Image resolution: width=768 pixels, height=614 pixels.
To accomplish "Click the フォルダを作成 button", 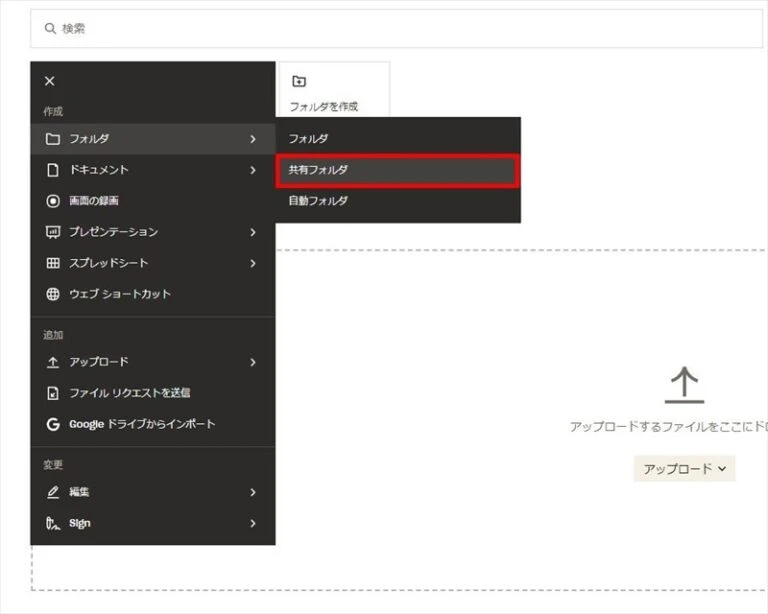I will click(x=334, y=90).
